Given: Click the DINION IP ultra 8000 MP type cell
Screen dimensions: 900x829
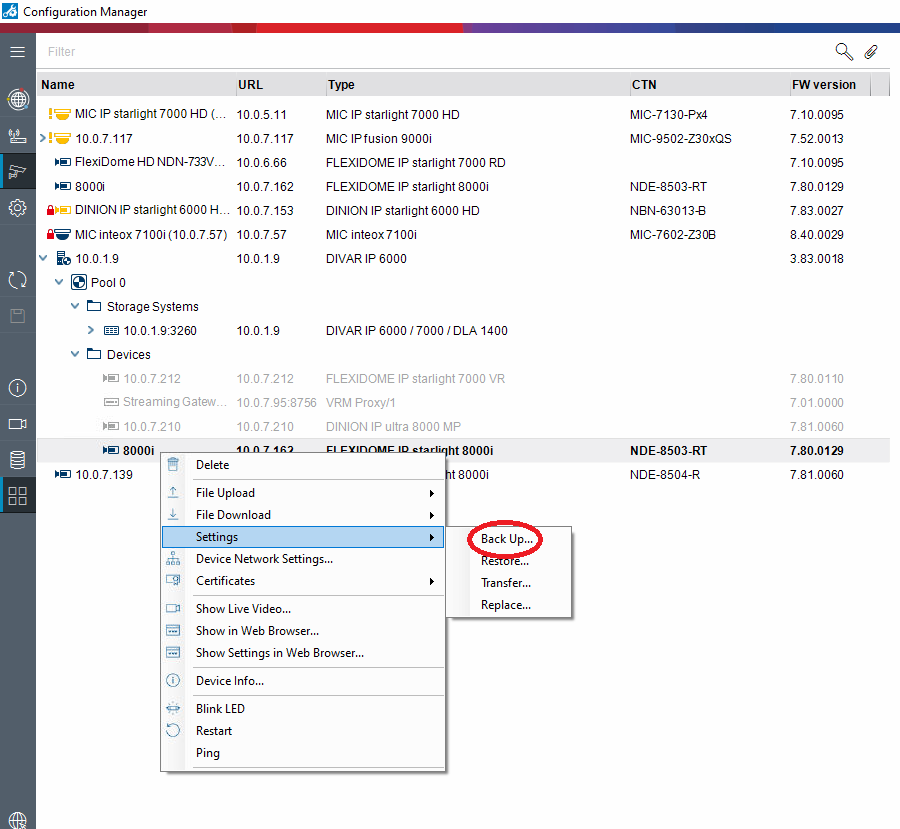Looking at the screenshot, I should [x=393, y=427].
